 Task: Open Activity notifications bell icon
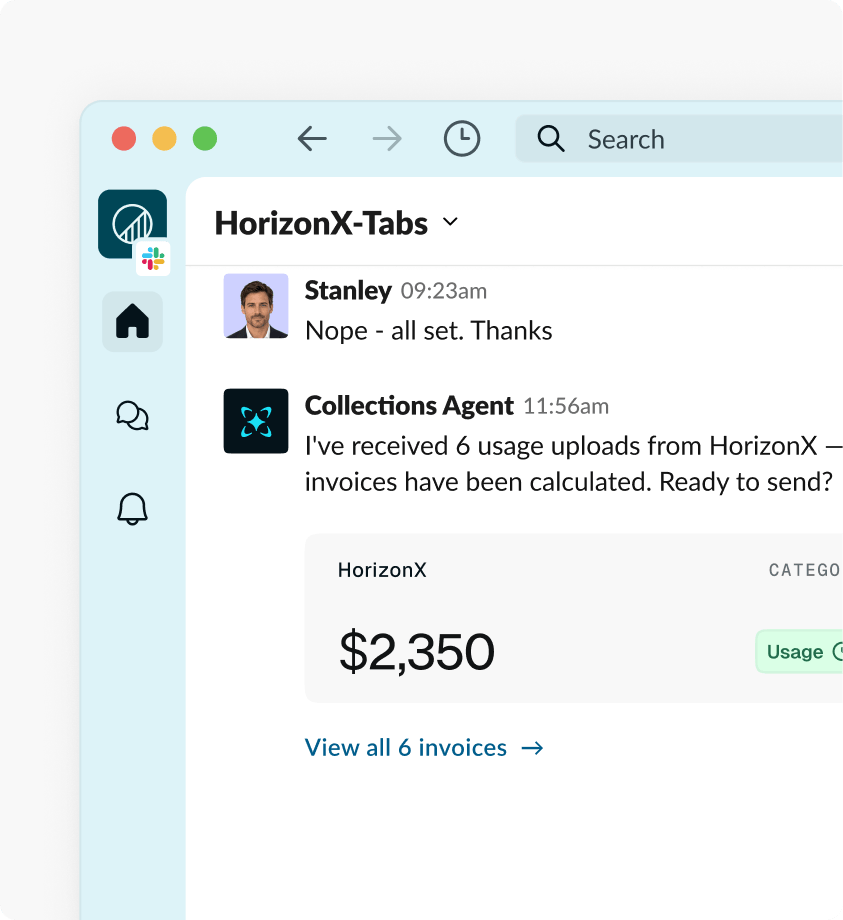pos(133,509)
